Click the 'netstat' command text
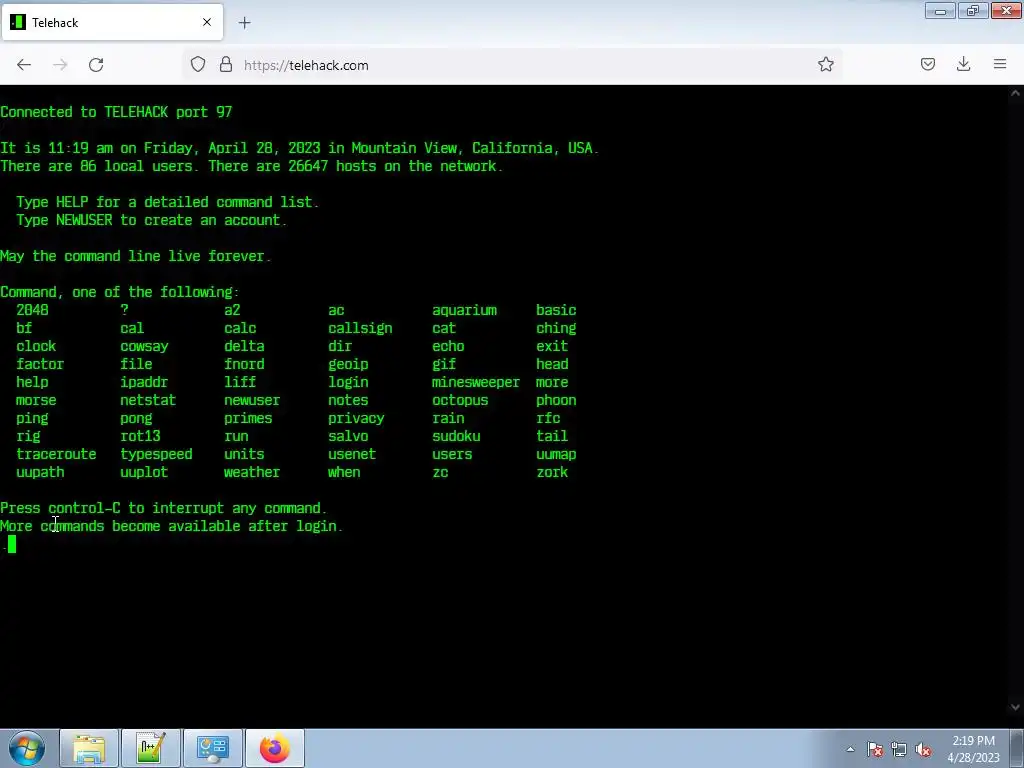This screenshot has height=768, width=1024. click(148, 400)
